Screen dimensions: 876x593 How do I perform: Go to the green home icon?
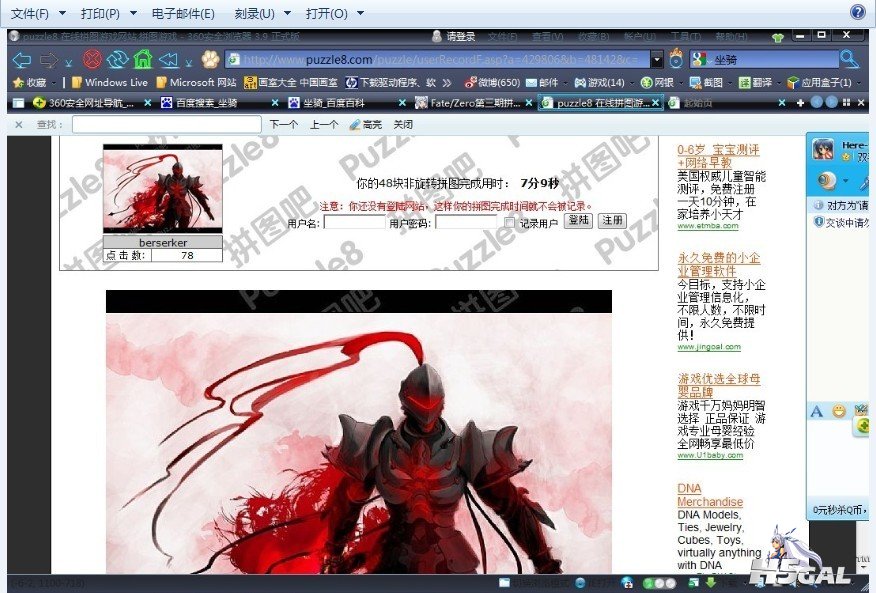(x=142, y=58)
